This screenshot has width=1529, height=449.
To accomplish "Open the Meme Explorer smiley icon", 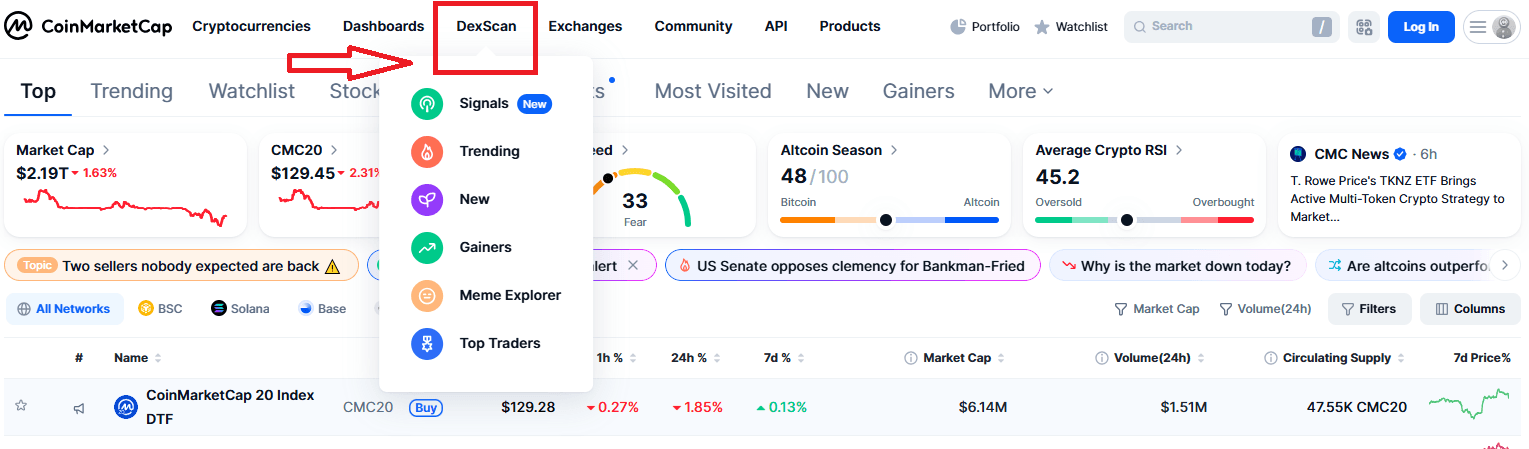I will tap(427, 296).
